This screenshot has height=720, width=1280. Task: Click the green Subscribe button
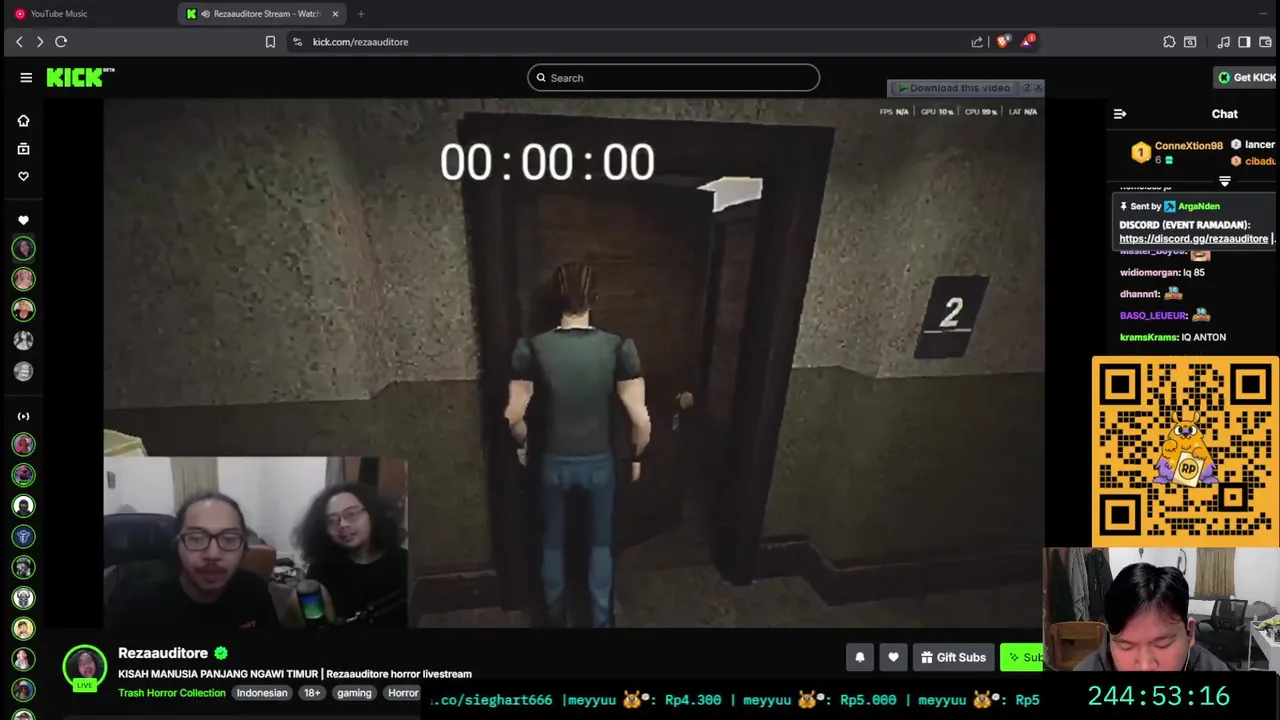(x=1022, y=657)
